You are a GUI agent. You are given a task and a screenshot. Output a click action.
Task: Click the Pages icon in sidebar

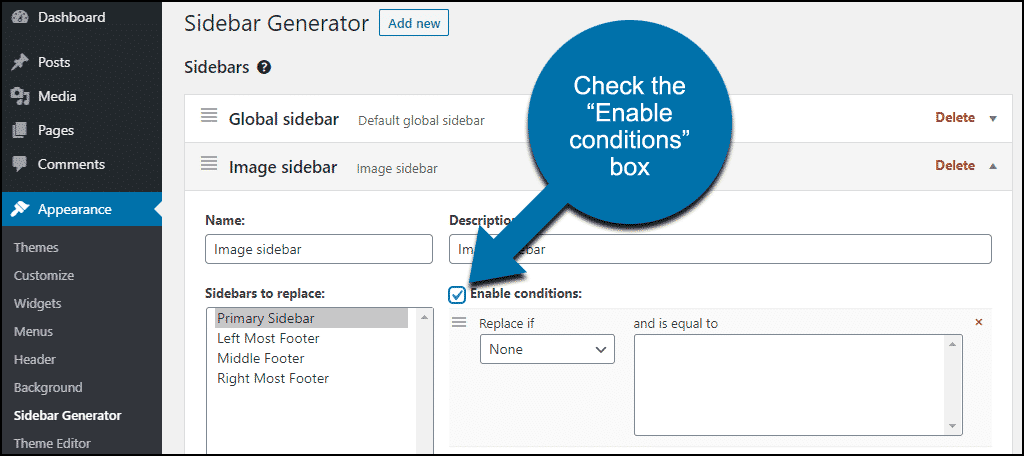click(20, 130)
